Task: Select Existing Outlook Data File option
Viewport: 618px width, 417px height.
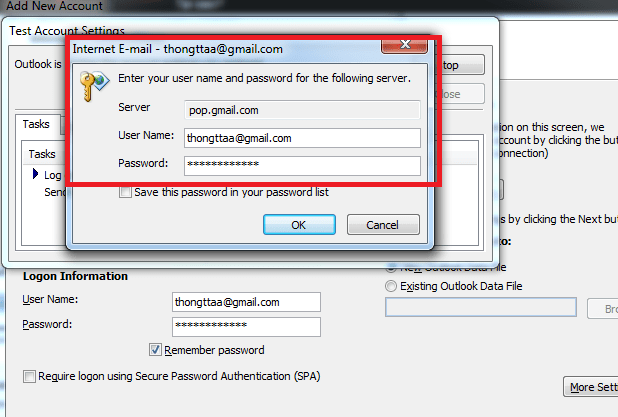Action: [x=391, y=286]
